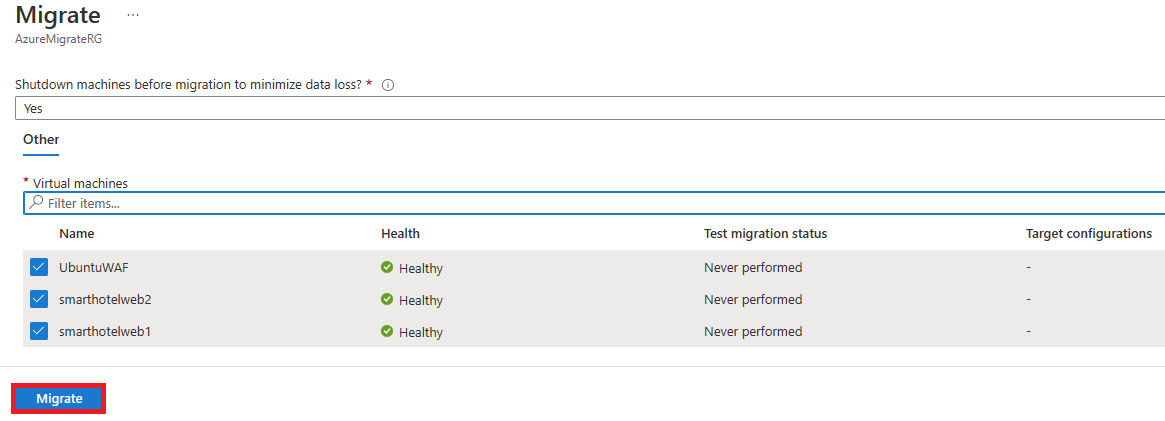This screenshot has height=421, width=1165.
Task: Select the smarthotelweb2 row name
Action: (106, 299)
